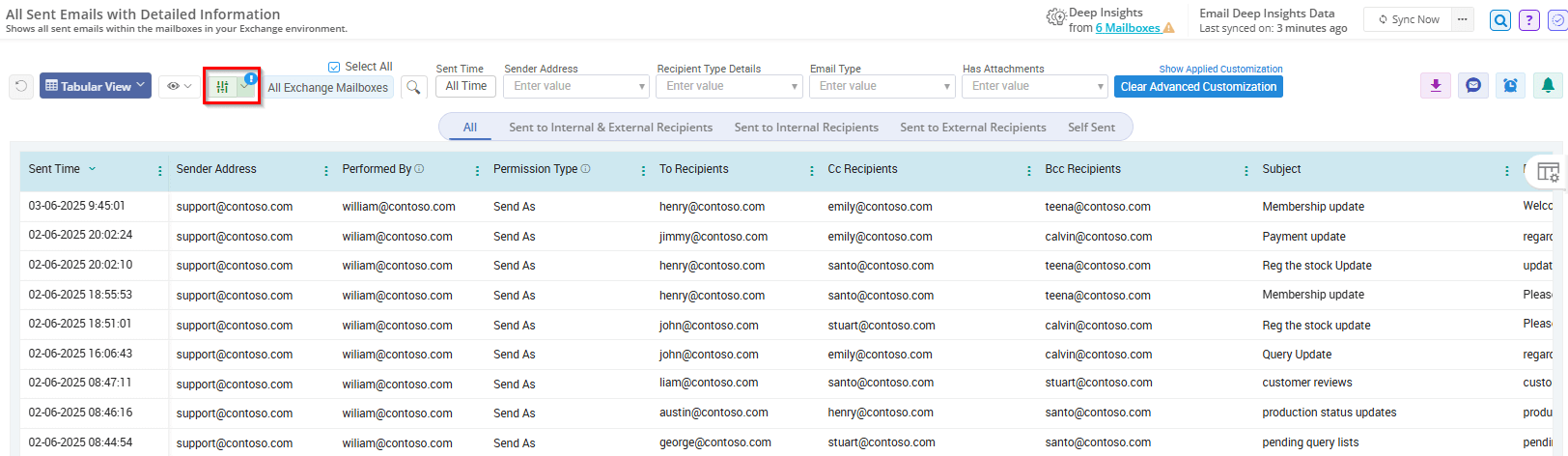The image size is (1568, 456).
Task: Click the Sender Address column header
Action: pos(216,169)
